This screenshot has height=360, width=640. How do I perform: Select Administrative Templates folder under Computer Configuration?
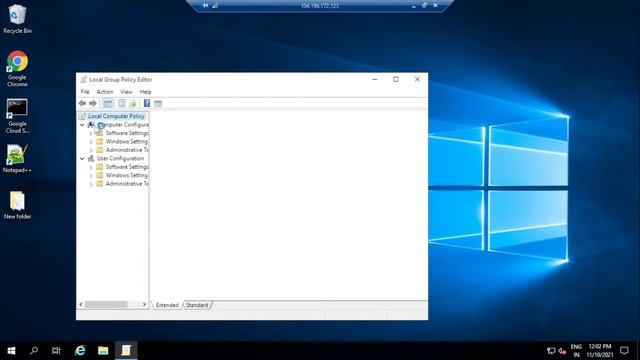click(x=127, y=150)
